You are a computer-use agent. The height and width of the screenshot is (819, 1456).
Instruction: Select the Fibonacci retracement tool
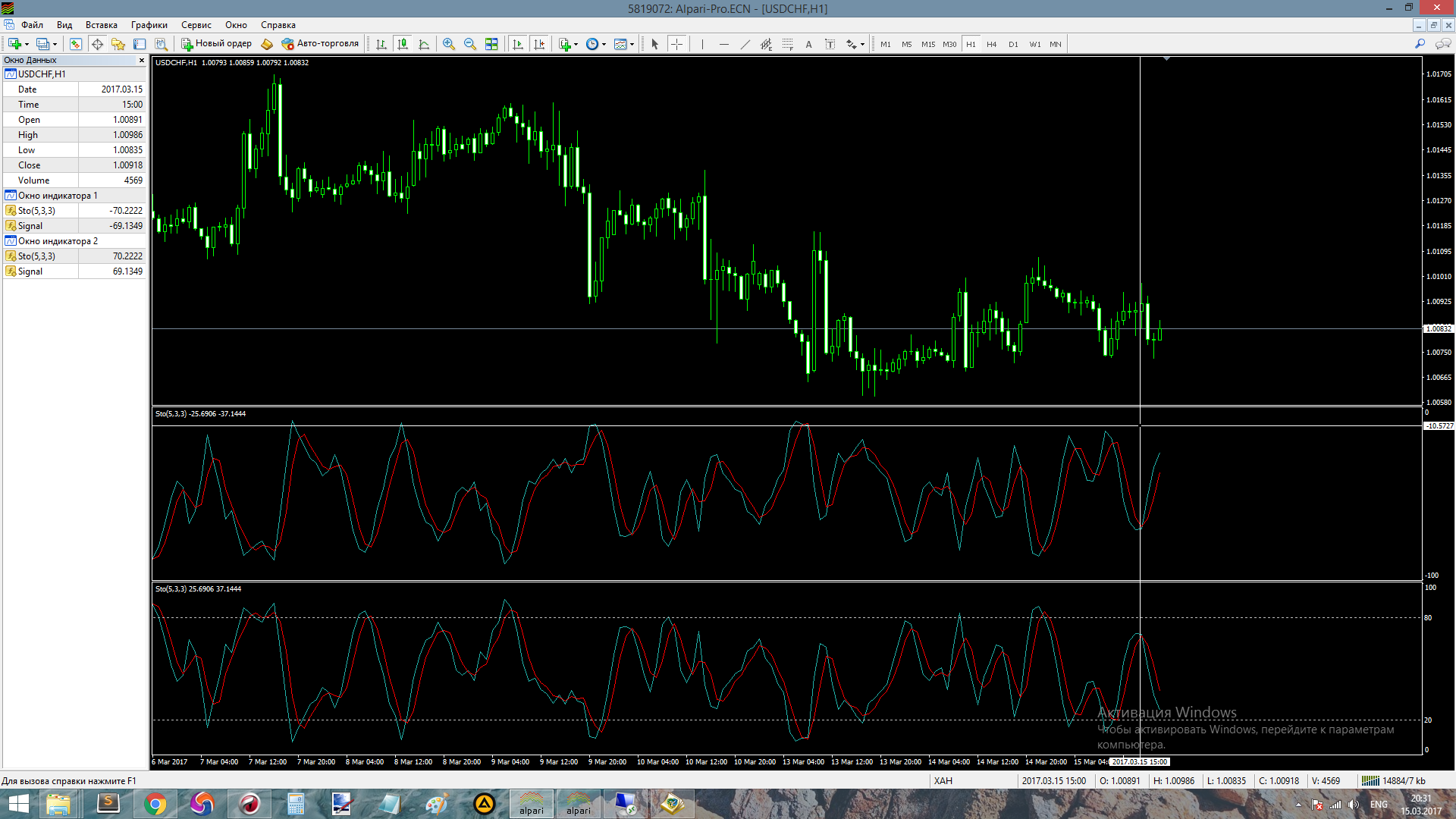(787, 44)
